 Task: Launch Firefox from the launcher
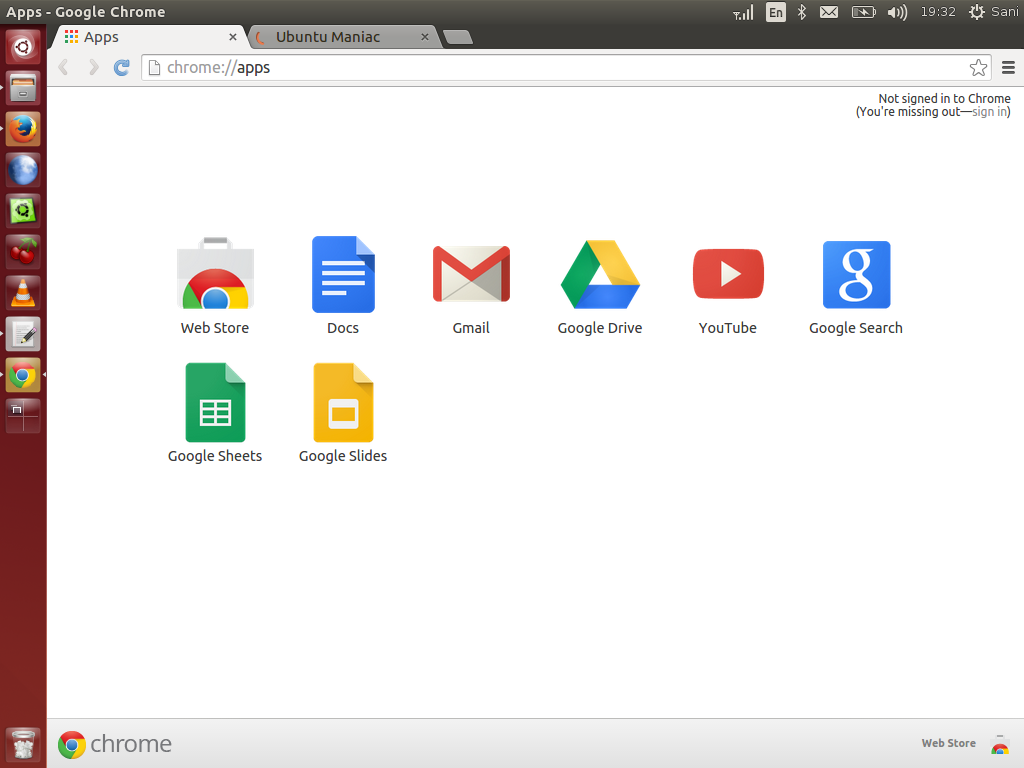[23, 129]
